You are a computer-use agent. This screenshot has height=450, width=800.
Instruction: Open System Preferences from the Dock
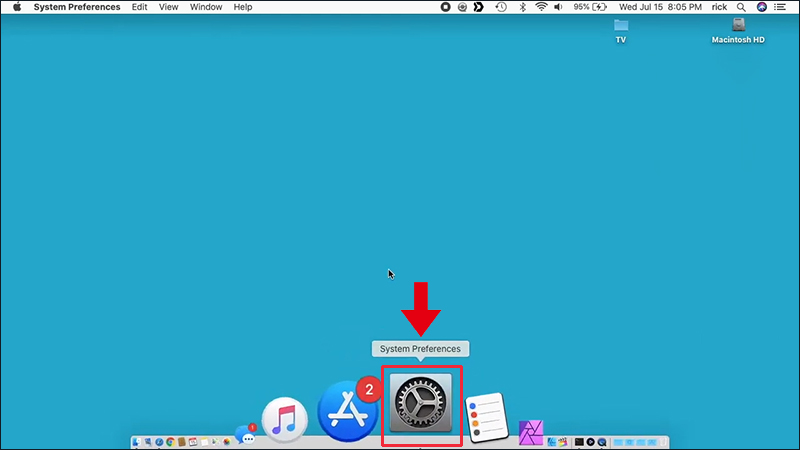pos(421,403)
